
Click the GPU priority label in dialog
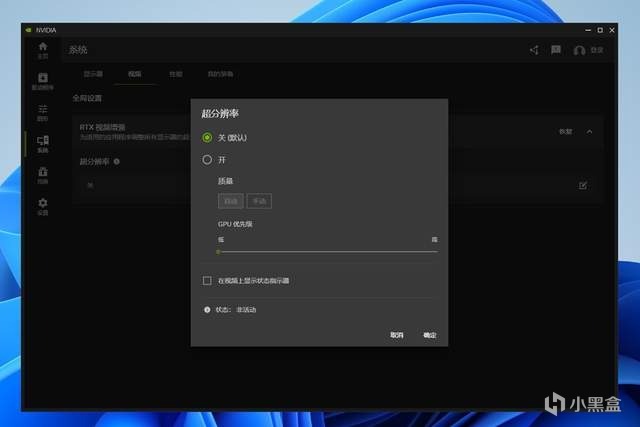point(235,224)
